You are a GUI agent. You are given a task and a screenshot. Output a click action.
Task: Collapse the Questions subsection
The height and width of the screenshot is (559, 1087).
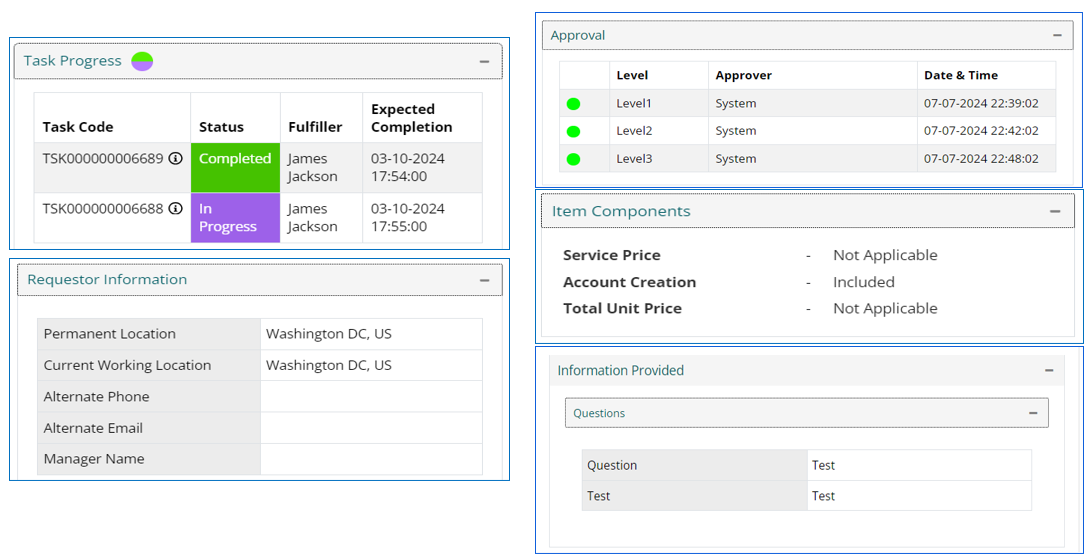coord(1031,413)
